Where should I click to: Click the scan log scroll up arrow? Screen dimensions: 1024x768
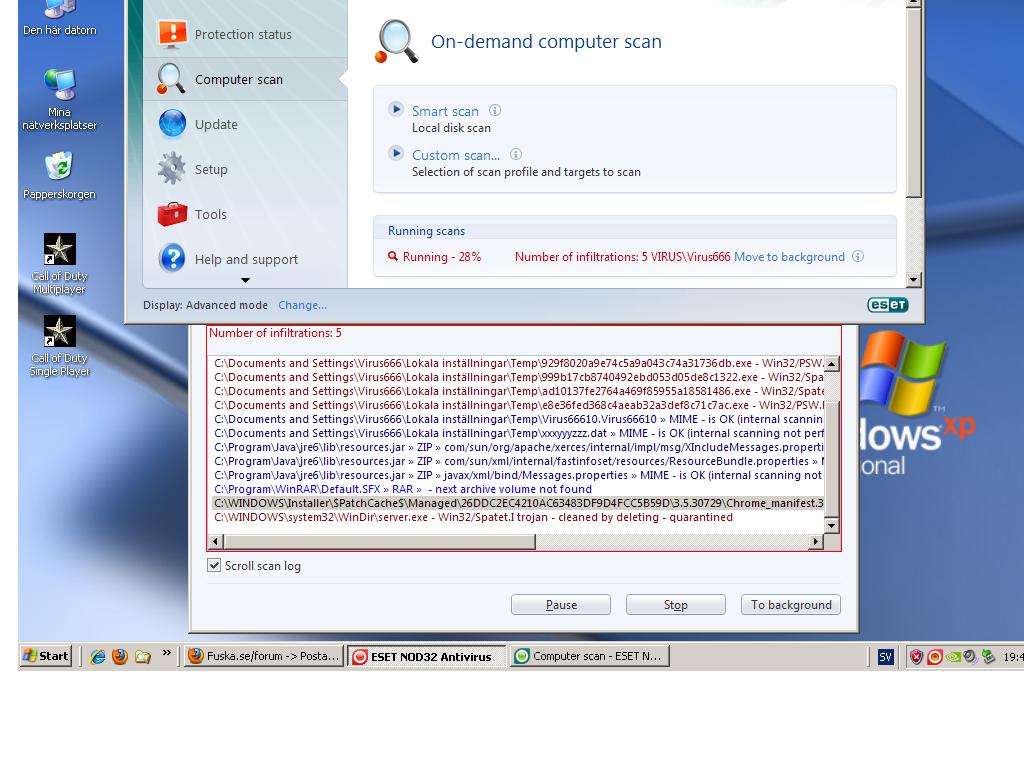(x=831, y=364)
